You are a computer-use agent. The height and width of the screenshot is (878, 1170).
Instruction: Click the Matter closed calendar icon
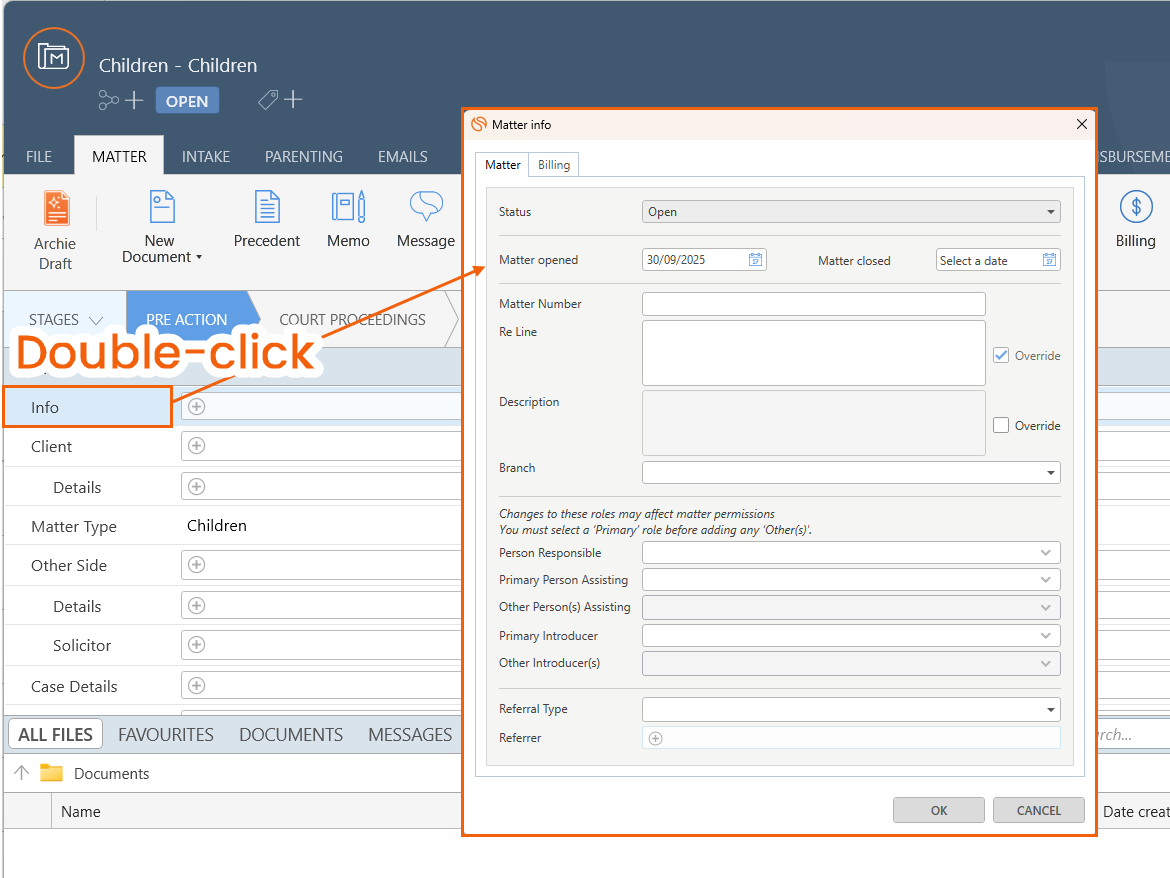coord(1049,260)
